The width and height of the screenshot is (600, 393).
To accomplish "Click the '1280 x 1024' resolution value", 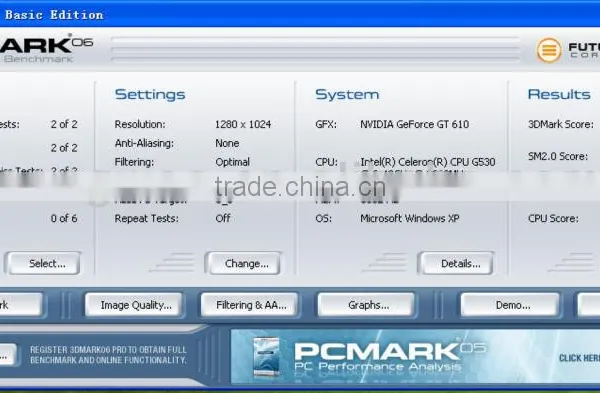I will [243, 124].
